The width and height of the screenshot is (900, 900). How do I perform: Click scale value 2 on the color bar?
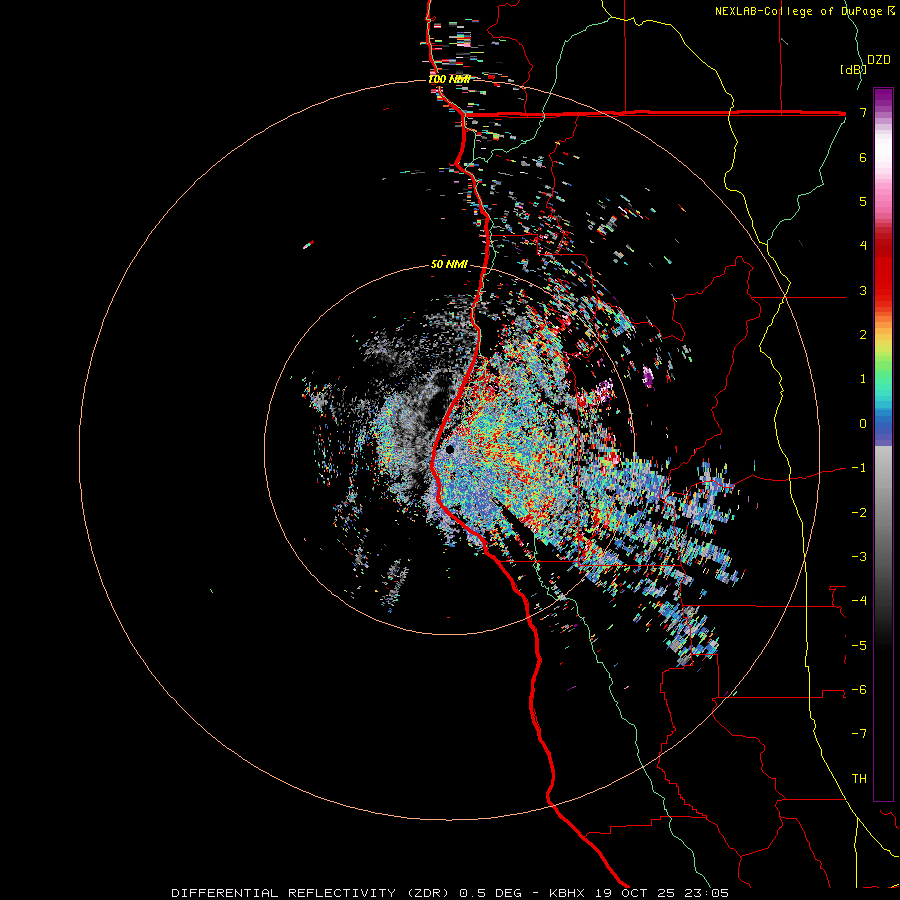863,335
